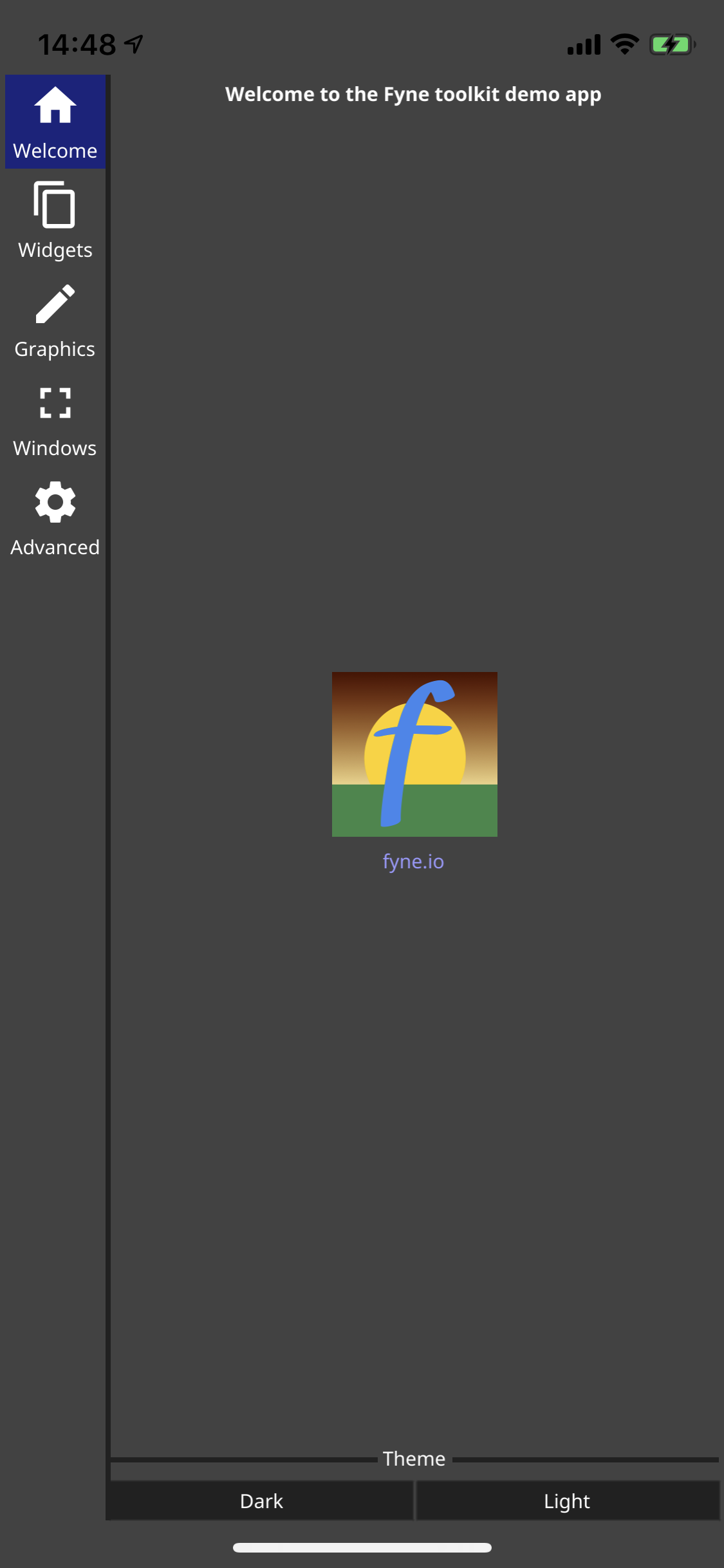Open the fyne.io hyperlink
The image size is (724, 1568).
pos(414,861)
